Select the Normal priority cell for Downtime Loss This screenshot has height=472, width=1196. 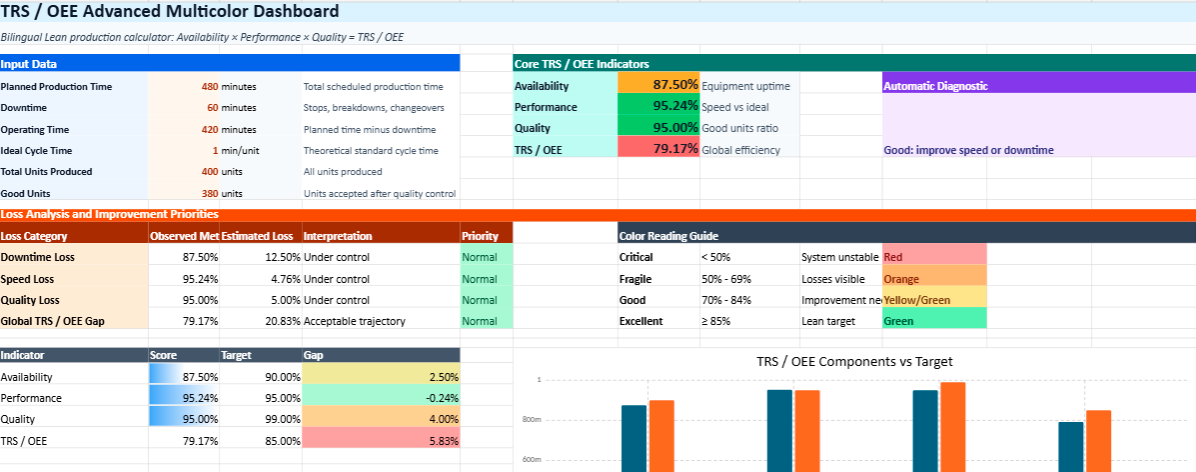point(486,257)
